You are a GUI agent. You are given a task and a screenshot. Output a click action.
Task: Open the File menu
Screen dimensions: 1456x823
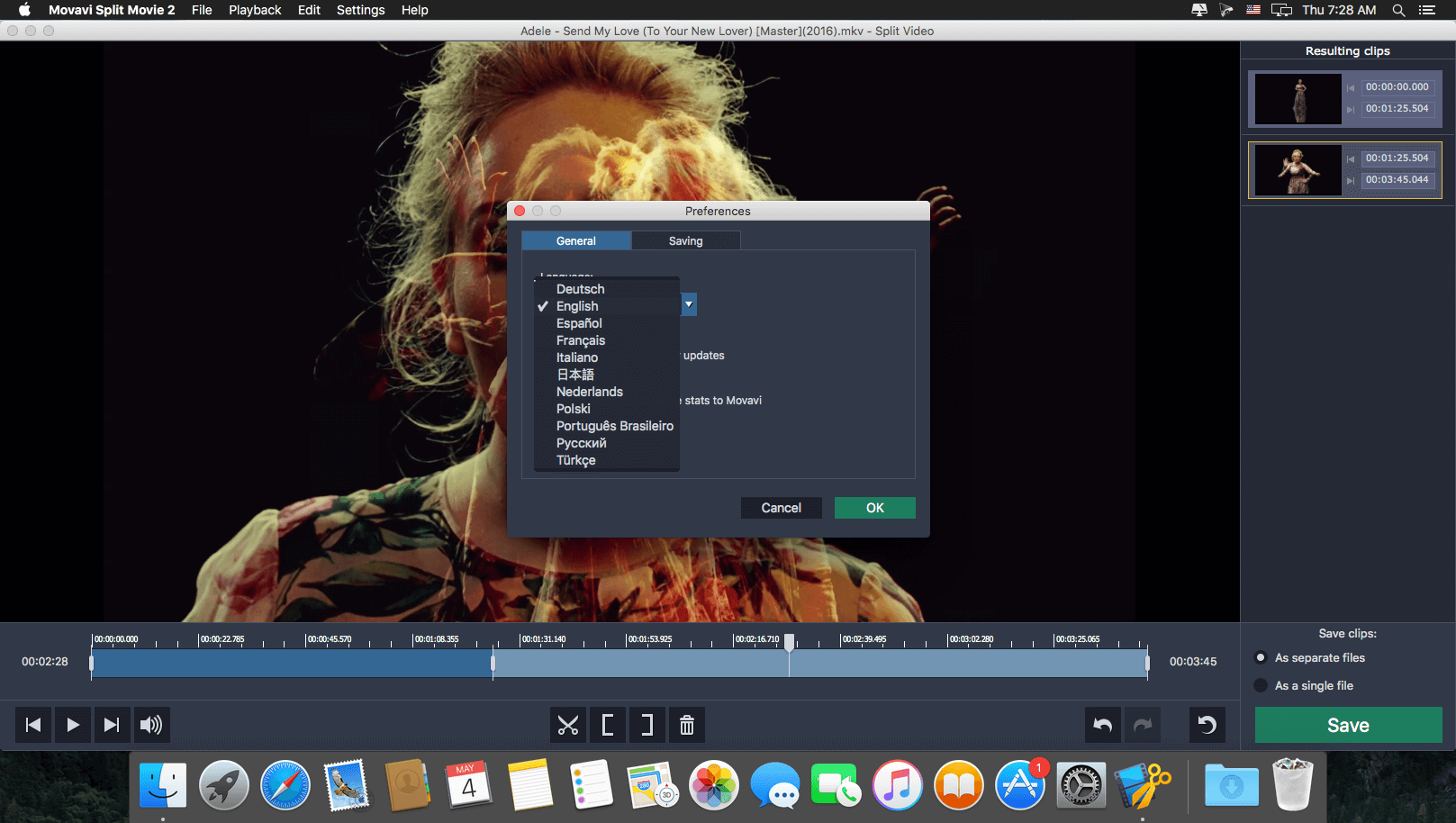[x=202, y=10]
